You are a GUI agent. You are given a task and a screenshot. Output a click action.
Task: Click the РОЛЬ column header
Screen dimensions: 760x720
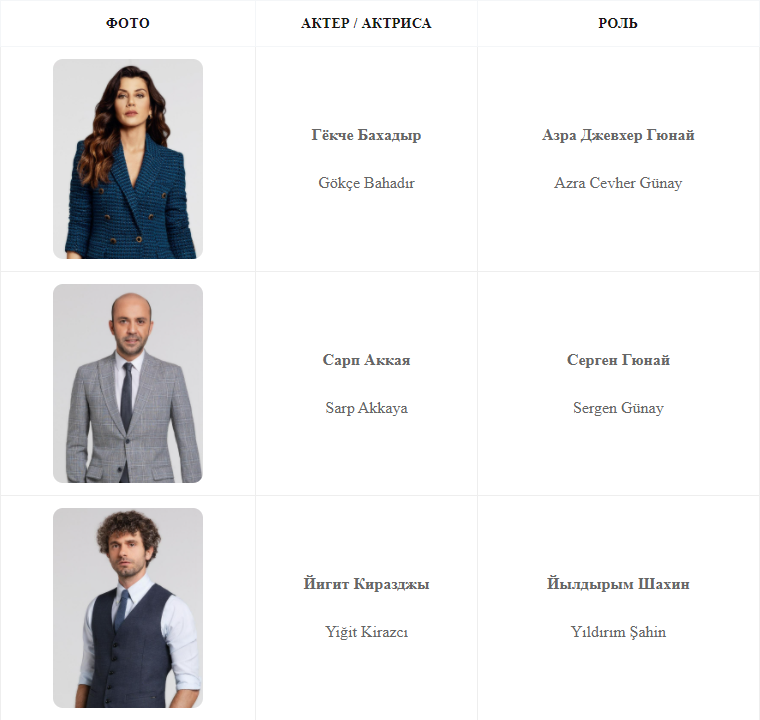(618, 23)
